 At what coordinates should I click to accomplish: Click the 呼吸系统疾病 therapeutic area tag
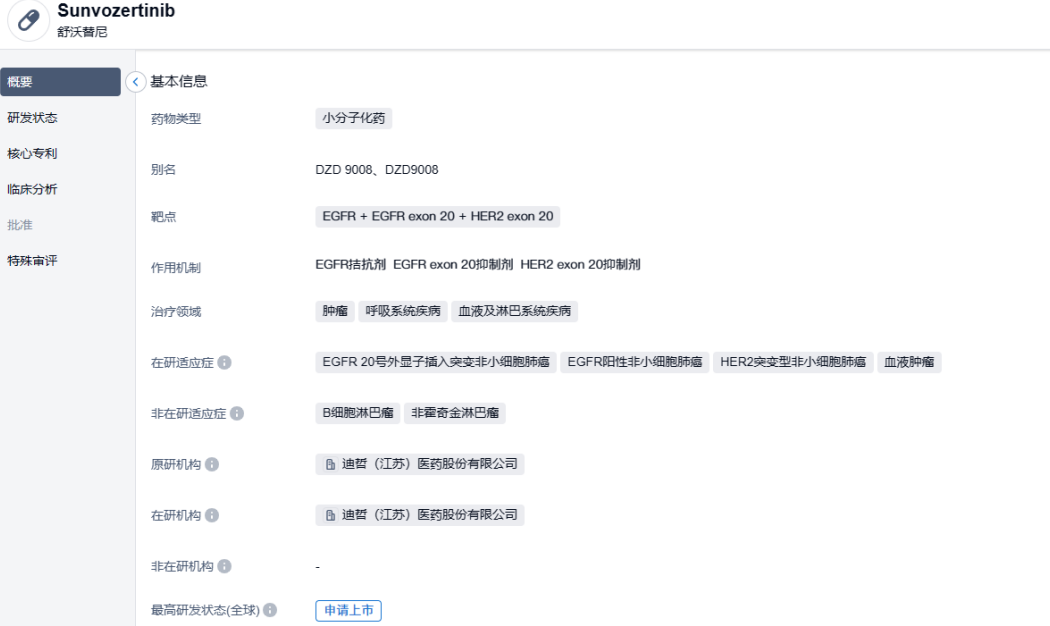tap(403, 311)
